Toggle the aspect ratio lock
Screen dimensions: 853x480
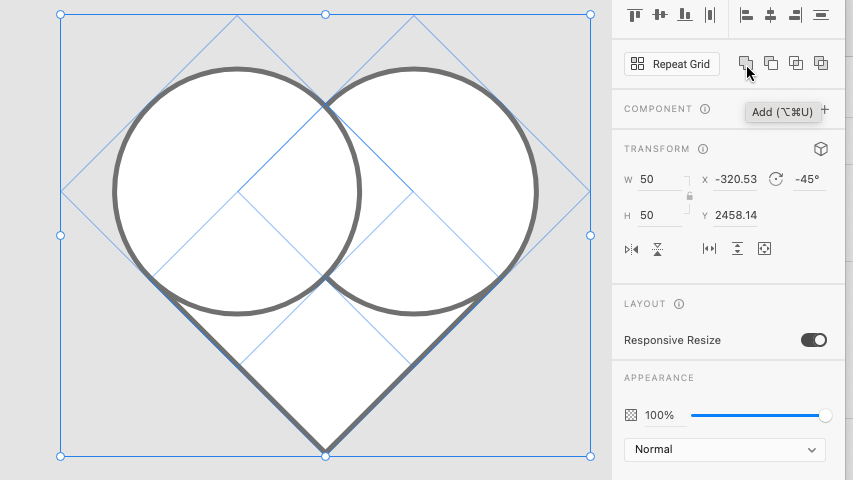click(689, 196)
